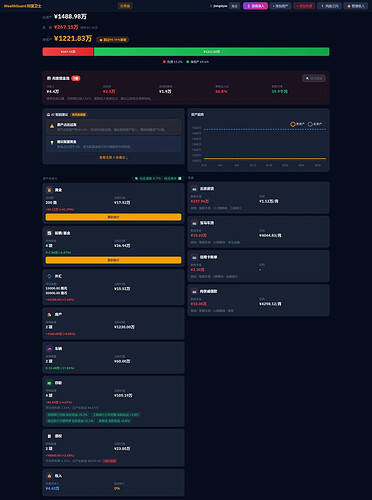Click the icon on ¥237.96万 liability card
The width and height of the screenshot is (372, 500).
click(x=194, y=189)
